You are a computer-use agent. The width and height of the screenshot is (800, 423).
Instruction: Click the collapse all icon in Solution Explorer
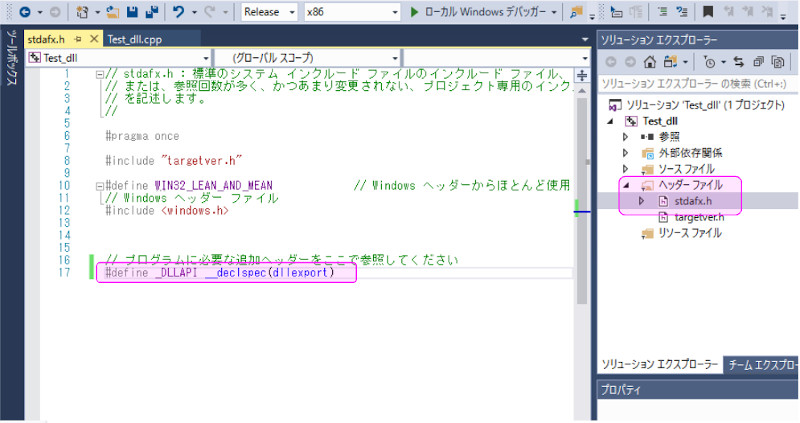coord(758,62)
